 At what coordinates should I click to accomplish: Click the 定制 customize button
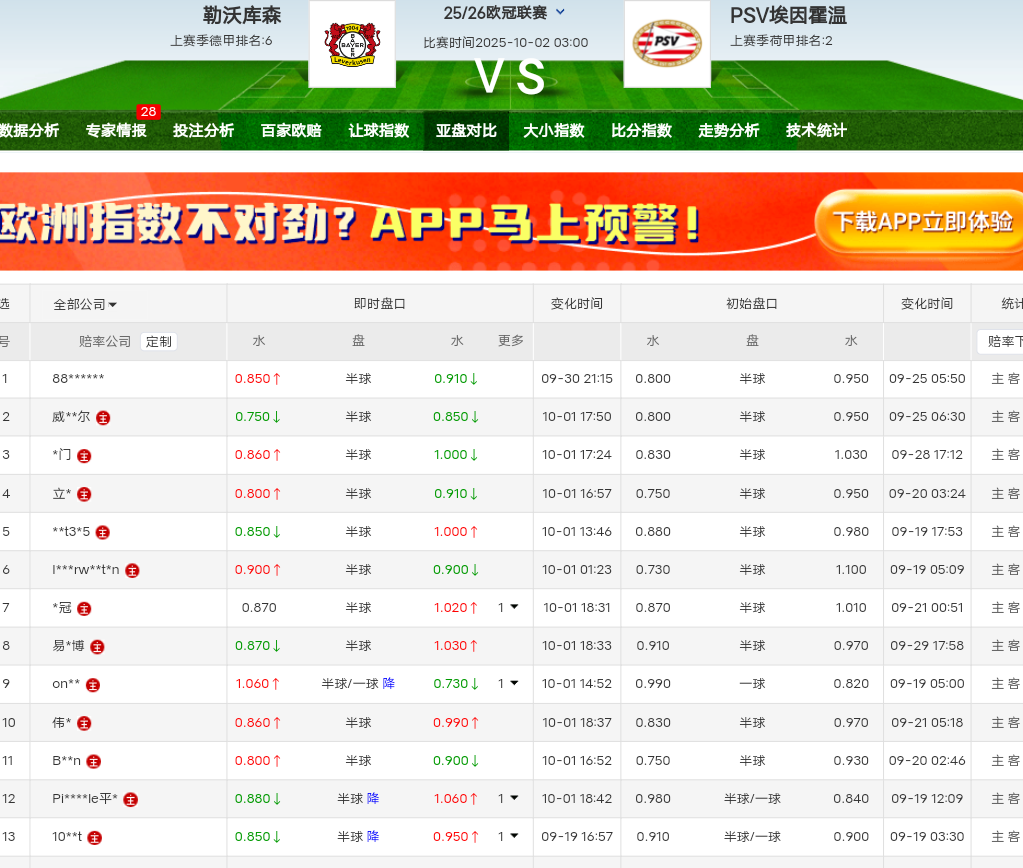pyautogui.click(x=159, y=341)
